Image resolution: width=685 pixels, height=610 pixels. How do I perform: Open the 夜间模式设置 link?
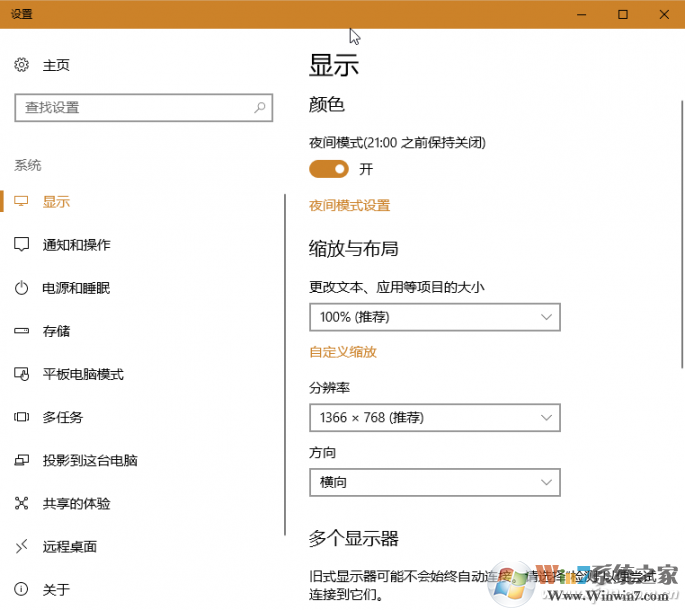point(349,206)
